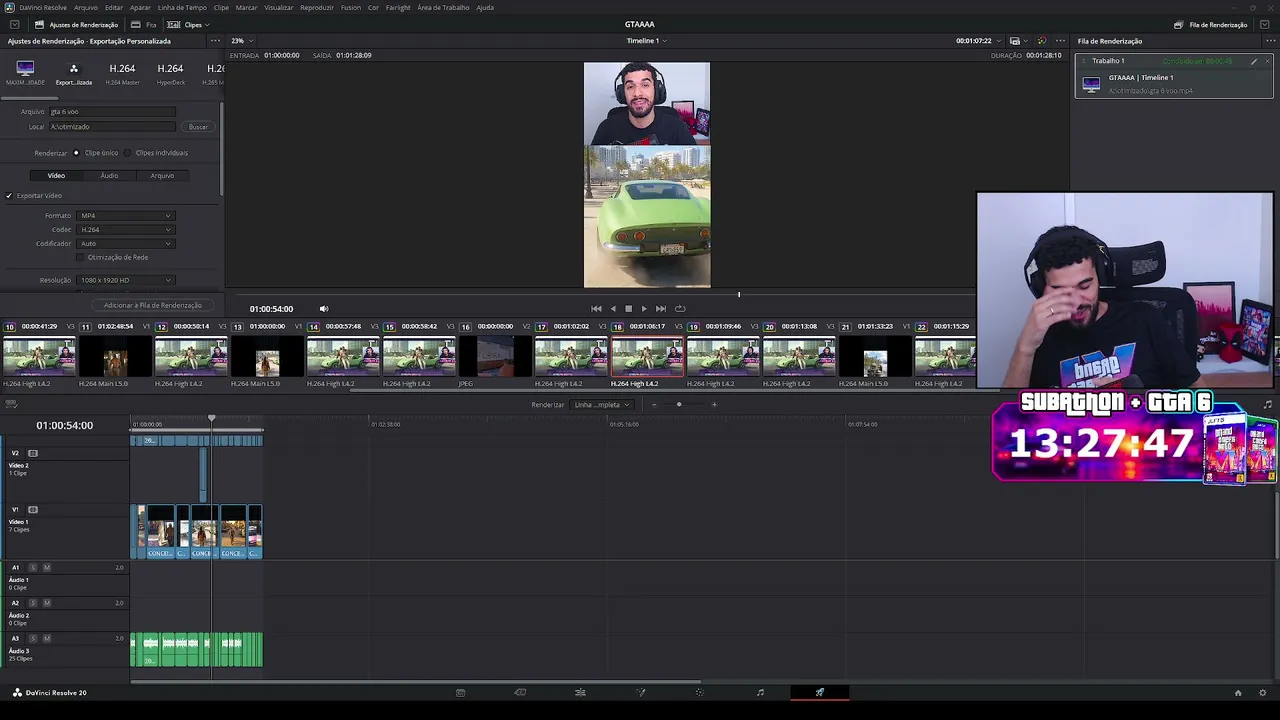Image resolution: width=1280 pixels, height=720 pixels.
Task: Open the Edit page icon
Action: [580, 692]
